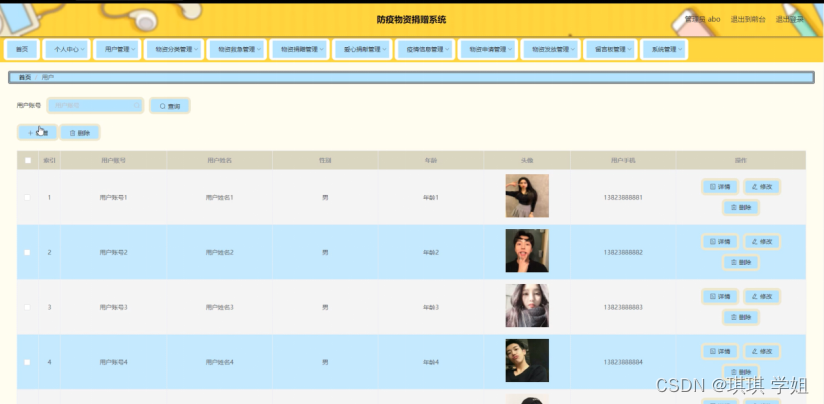Click phone number 13823888882
This screenshot has height=404, width=824.
[623, 252]
